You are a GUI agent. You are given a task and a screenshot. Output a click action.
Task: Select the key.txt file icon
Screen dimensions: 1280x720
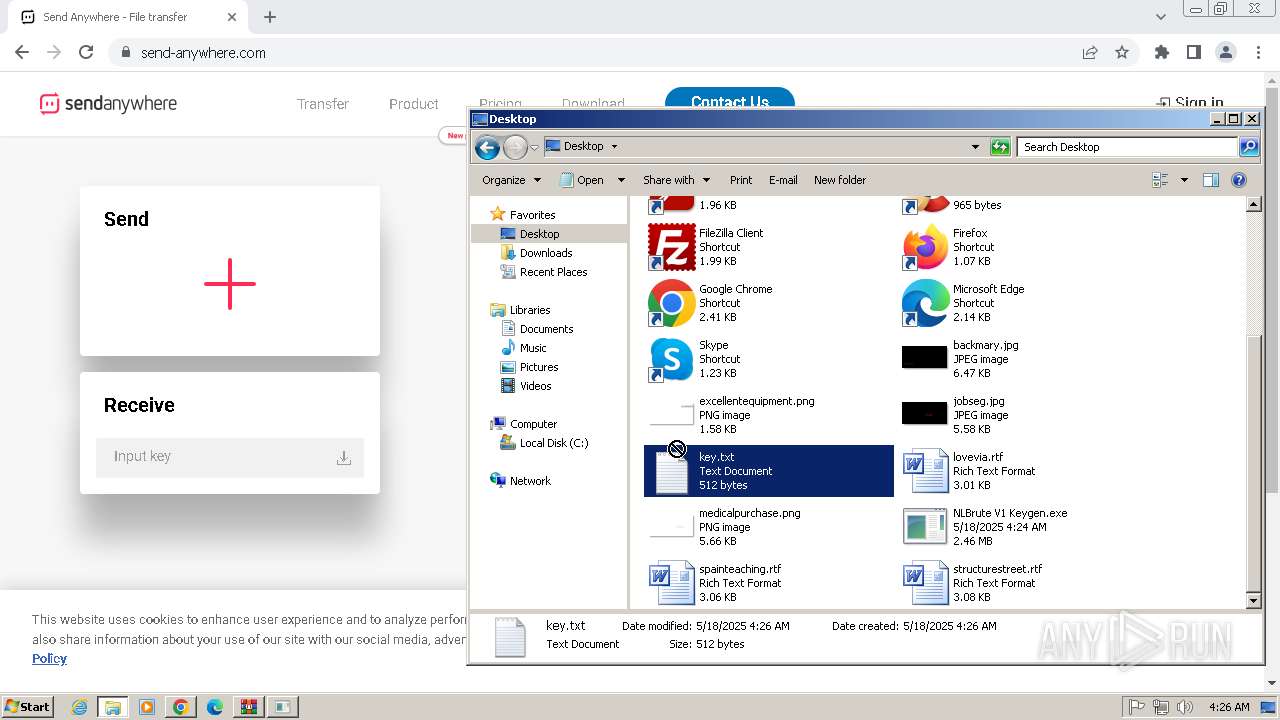click(671, 471)
